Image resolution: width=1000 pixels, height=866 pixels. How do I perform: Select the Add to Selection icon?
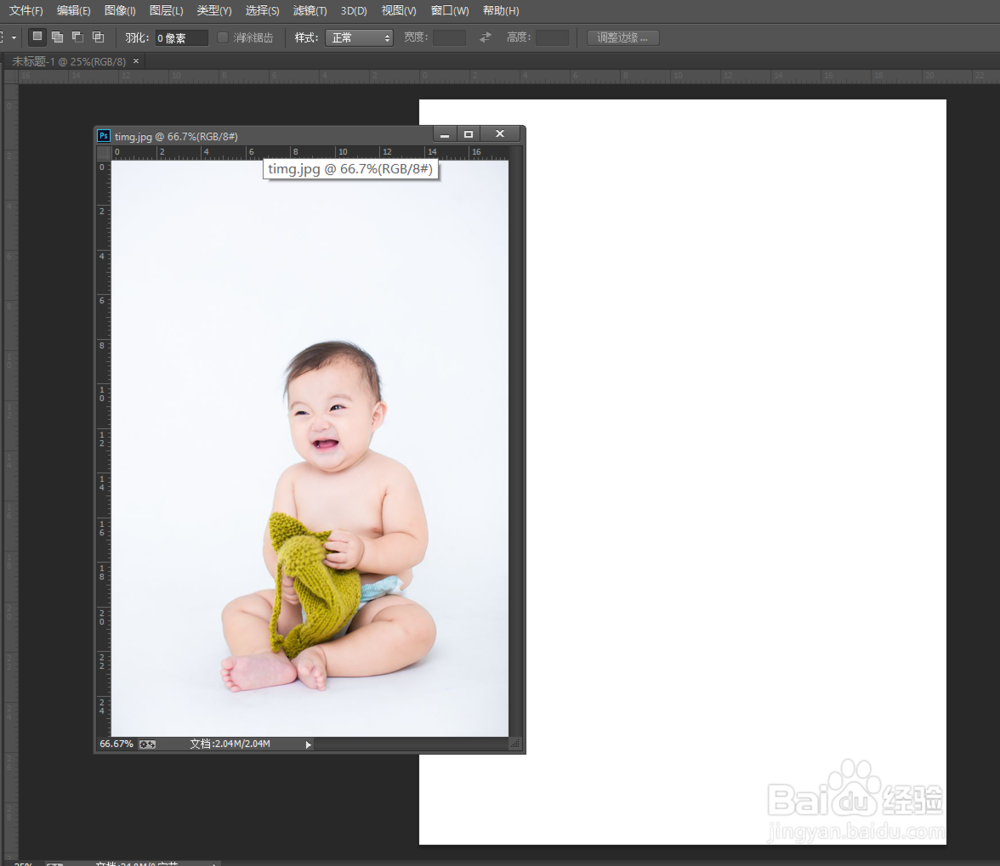[x=57, y=37]
